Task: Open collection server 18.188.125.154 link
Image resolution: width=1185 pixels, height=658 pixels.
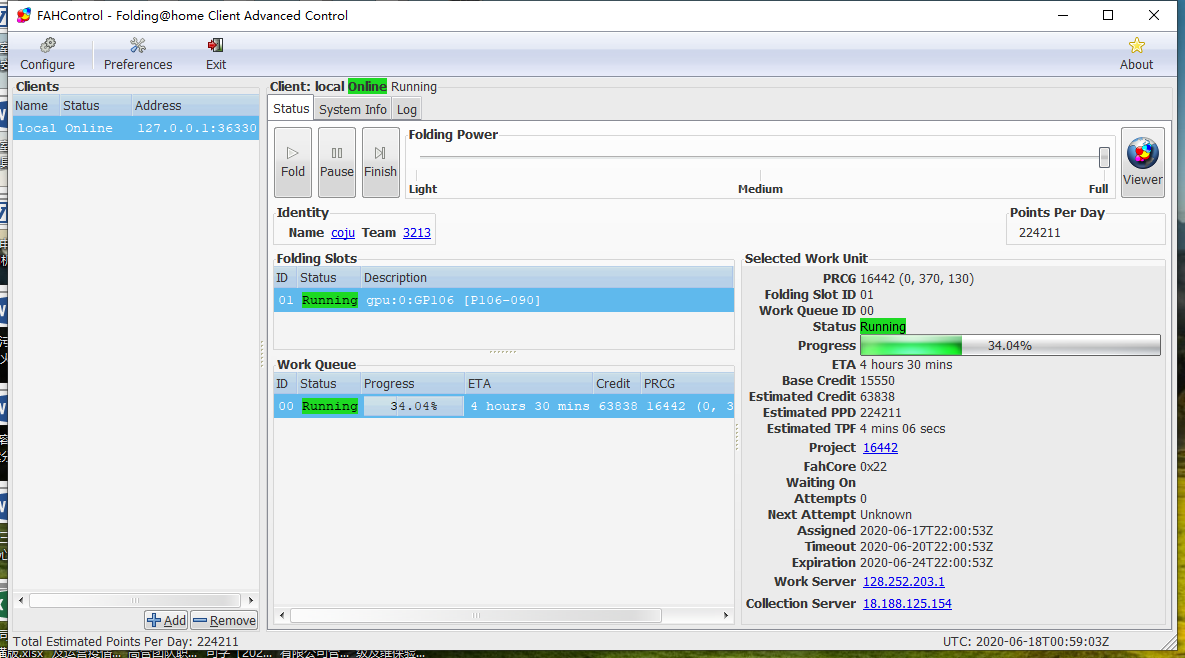Action: coord(907,604)
